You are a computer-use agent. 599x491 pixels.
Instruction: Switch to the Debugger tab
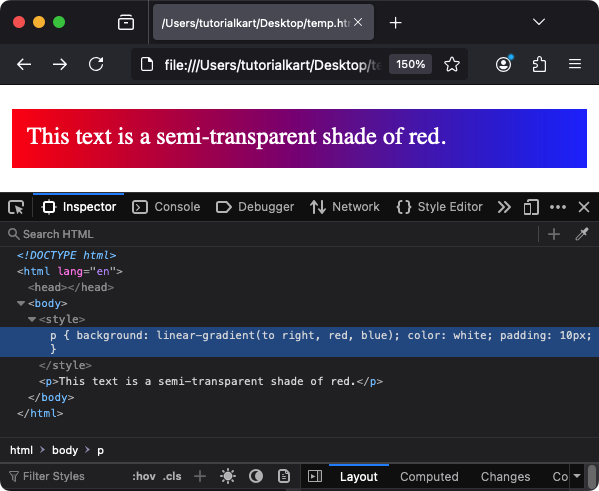pos(255,207)
